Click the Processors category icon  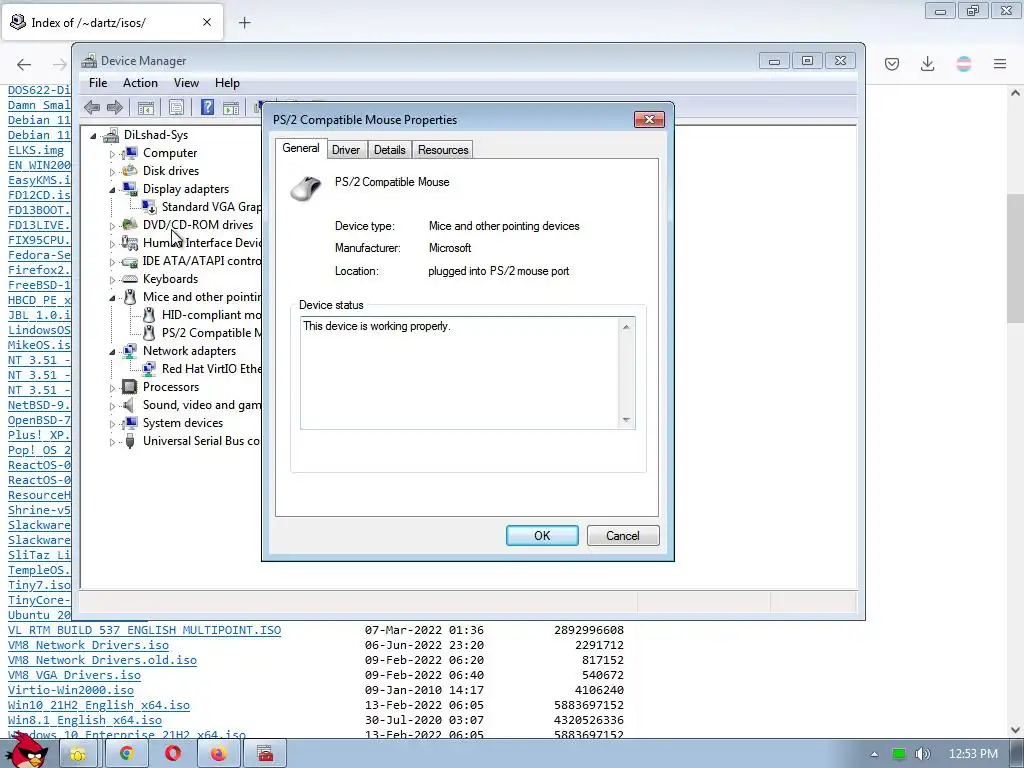click(130, 387)
